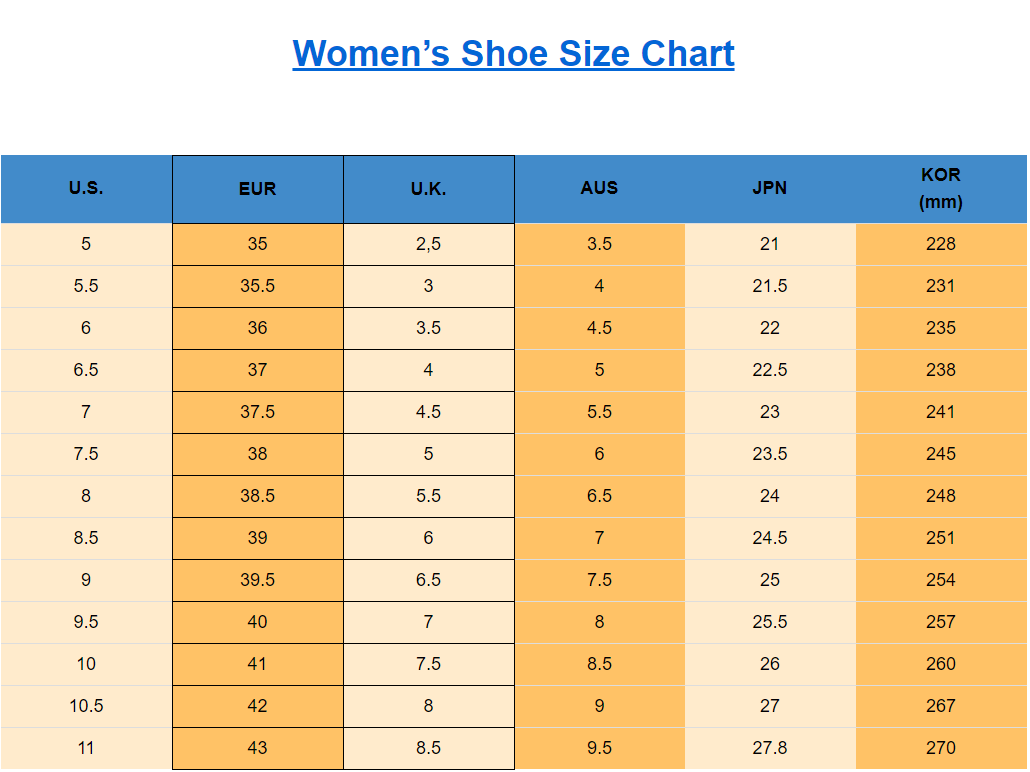Click the EUR cell with value 35.5
Viewport: 1030px width, 772px height.
coord(257,286)
